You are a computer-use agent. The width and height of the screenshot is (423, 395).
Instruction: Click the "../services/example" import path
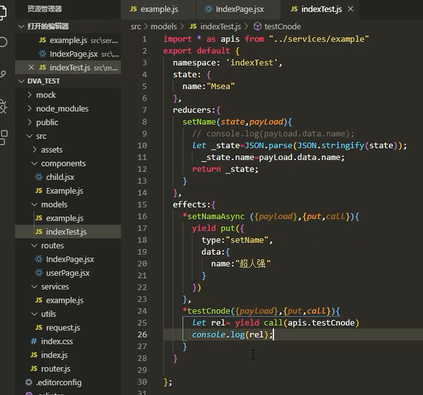click(319, 39)
